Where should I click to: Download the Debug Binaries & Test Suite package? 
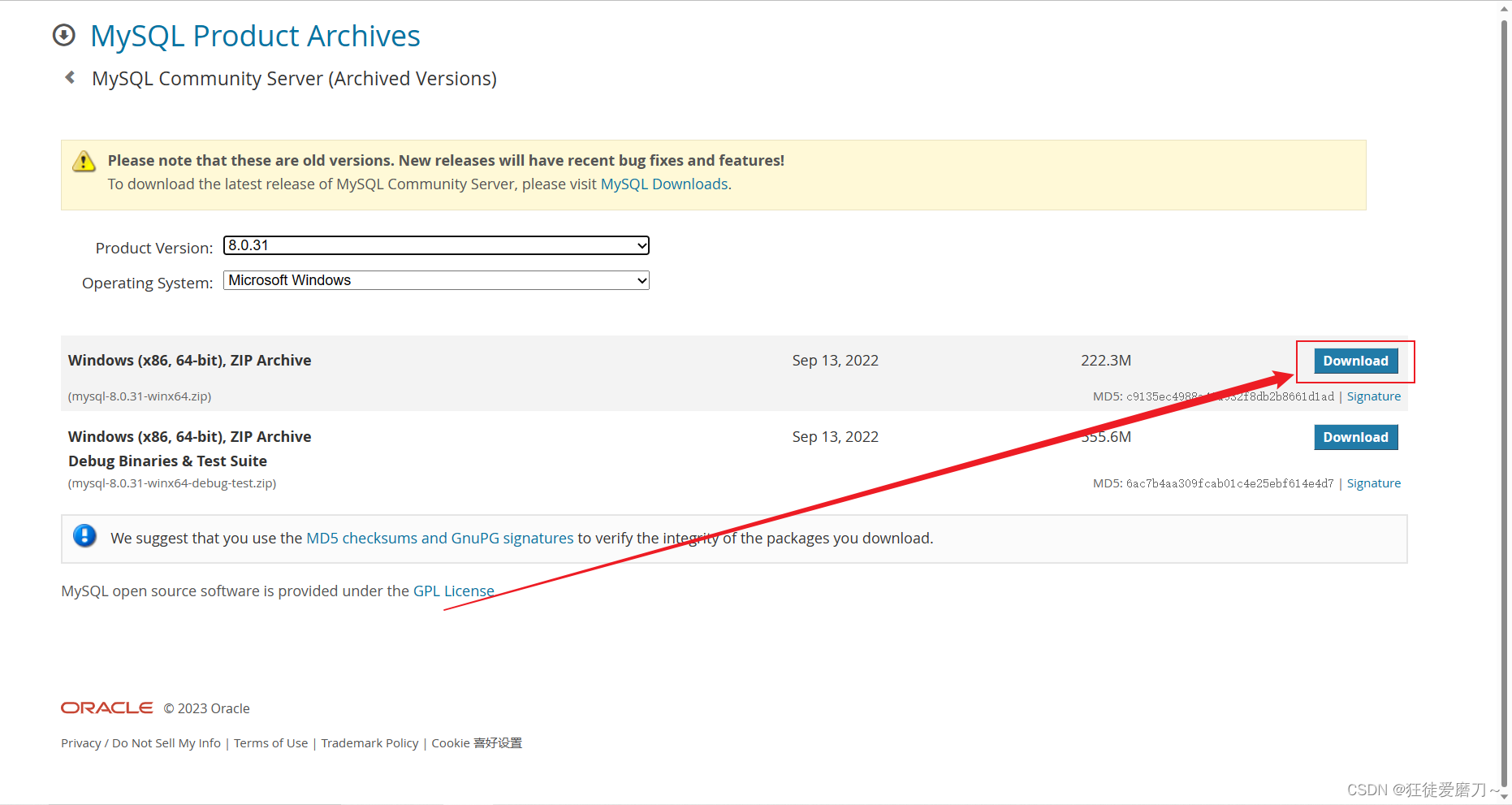(x=1355, y=437)
